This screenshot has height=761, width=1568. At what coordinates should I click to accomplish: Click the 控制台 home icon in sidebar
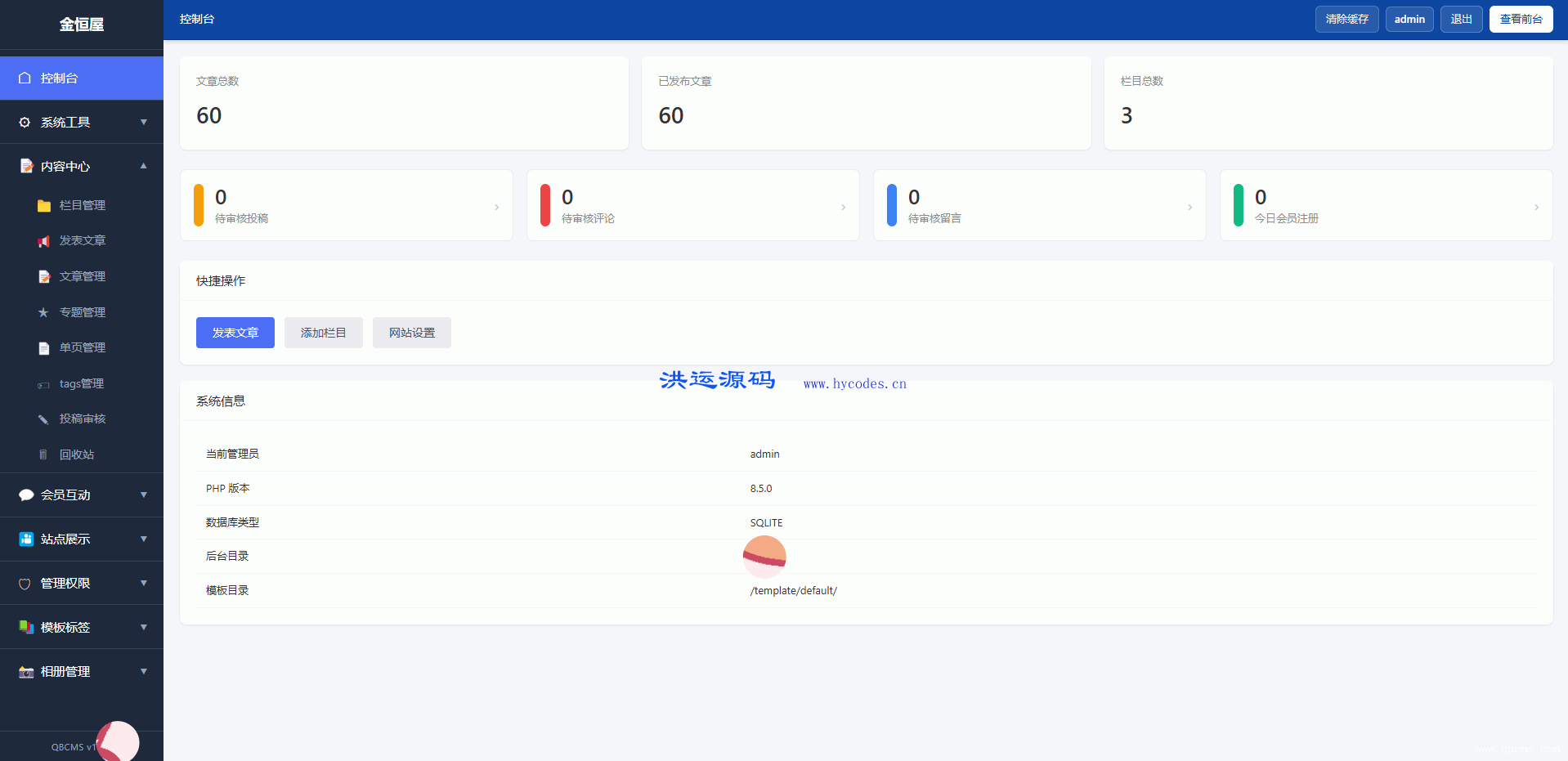(x=25, y=78)
